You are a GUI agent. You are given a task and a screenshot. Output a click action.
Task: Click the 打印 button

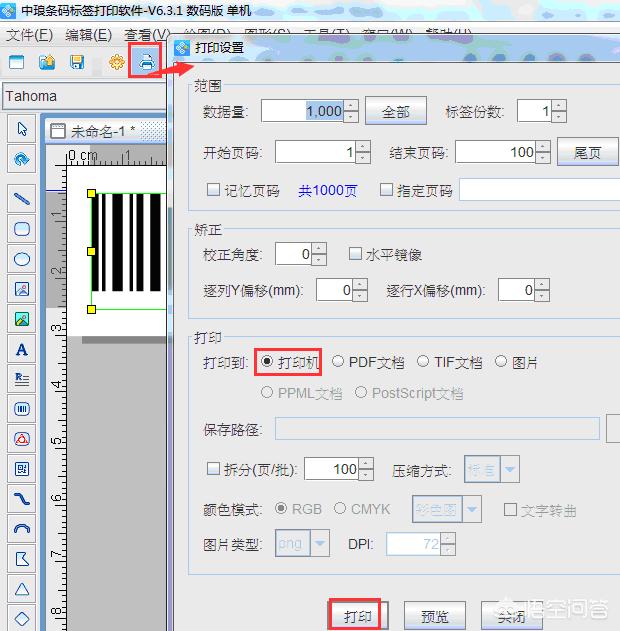coord(355,613)
